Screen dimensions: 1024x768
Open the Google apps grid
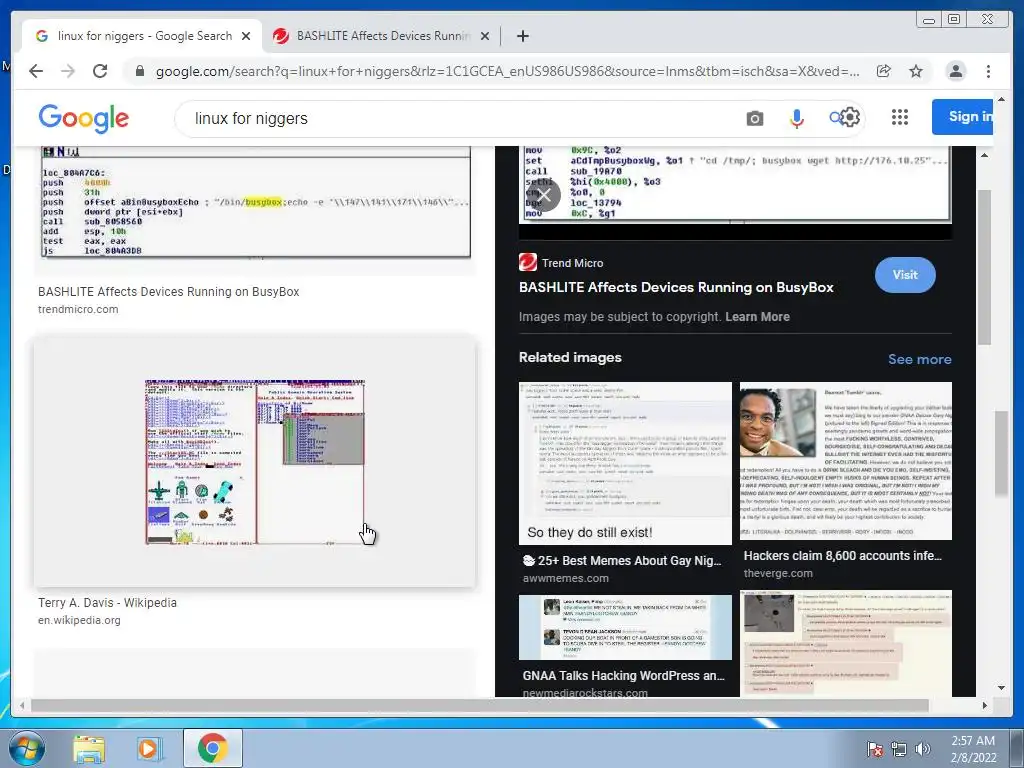tap(900, 117)
